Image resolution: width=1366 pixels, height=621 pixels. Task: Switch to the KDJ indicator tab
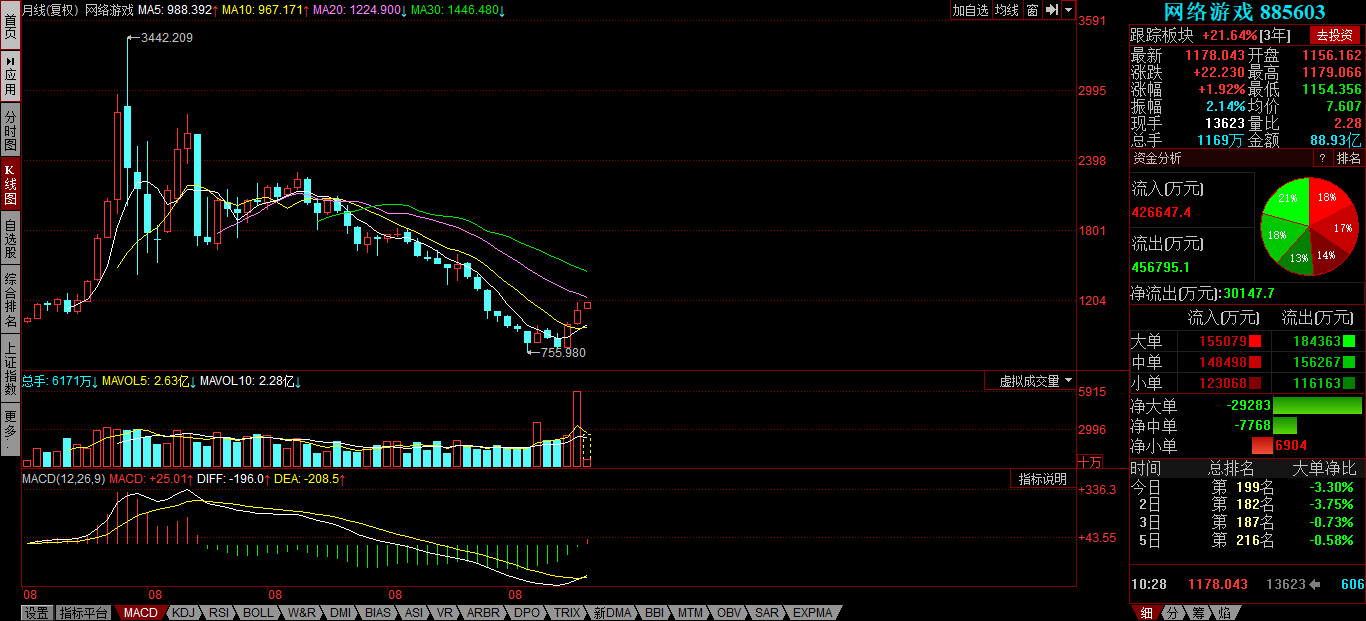pos(183,613)
